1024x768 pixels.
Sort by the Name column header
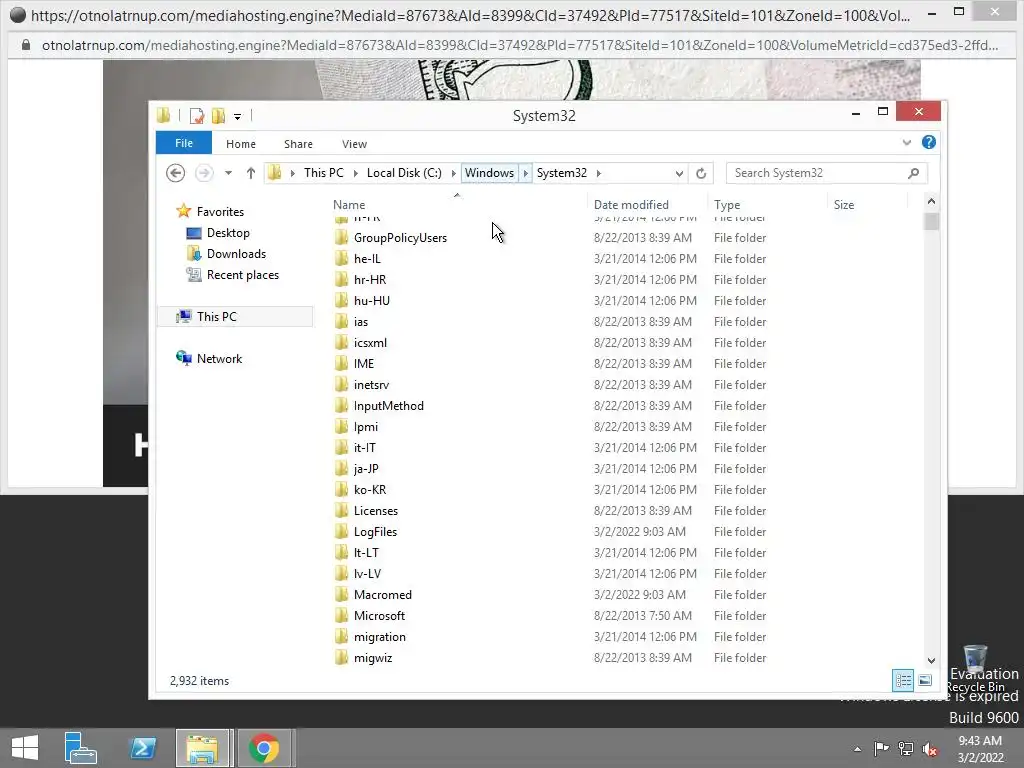pos(459,204)
